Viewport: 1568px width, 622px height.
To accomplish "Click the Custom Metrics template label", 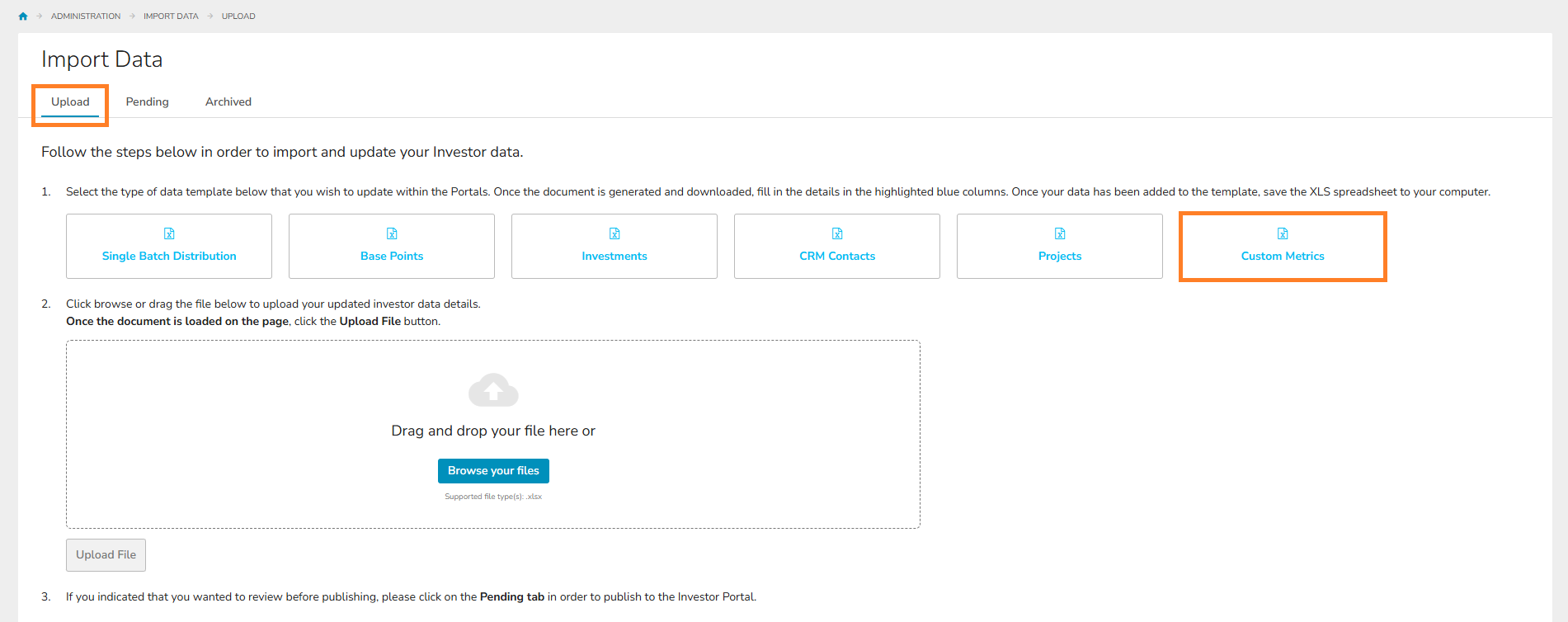I will tap(1283, 257).
